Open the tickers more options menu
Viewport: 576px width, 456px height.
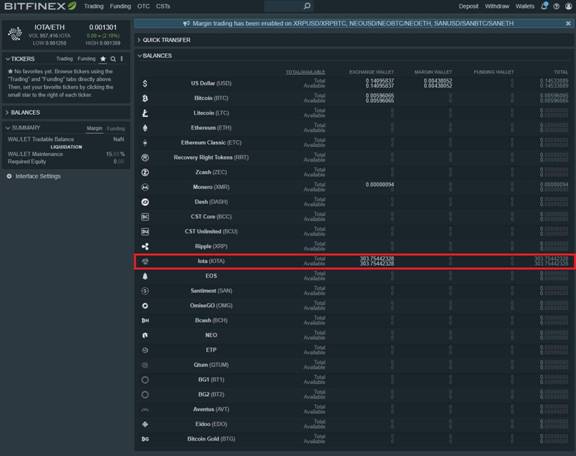click(x=122, y=59)
